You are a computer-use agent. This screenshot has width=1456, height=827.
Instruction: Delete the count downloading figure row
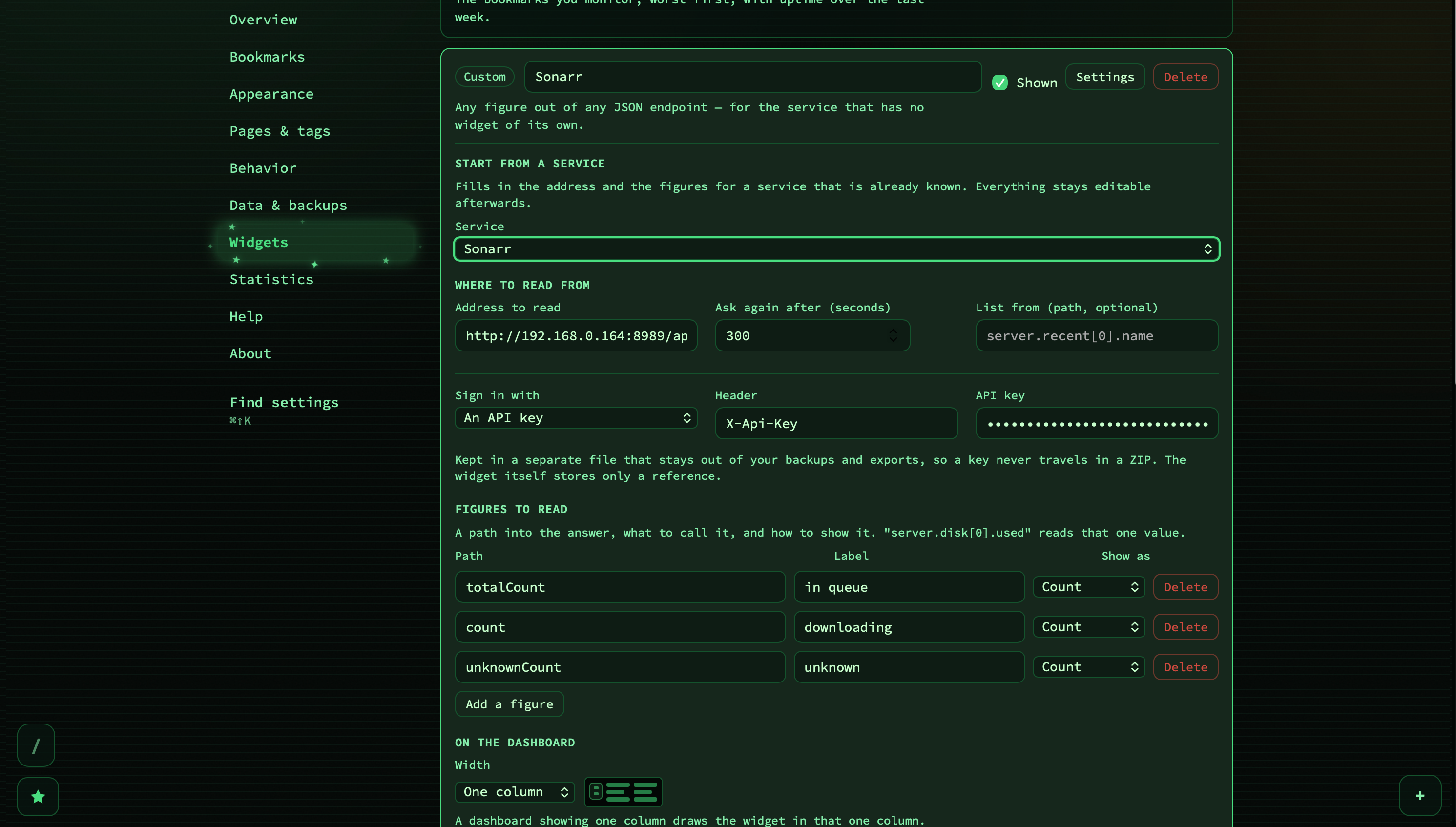click(1185, 626)
